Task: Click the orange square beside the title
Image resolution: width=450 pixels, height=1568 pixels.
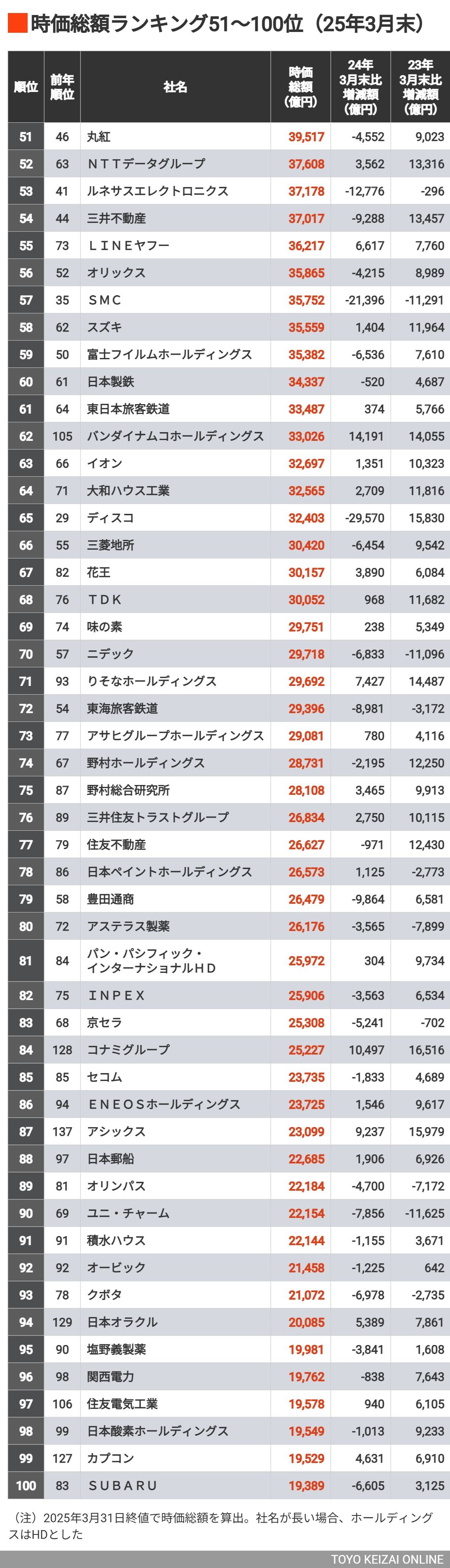Action: tap(17, 24)
